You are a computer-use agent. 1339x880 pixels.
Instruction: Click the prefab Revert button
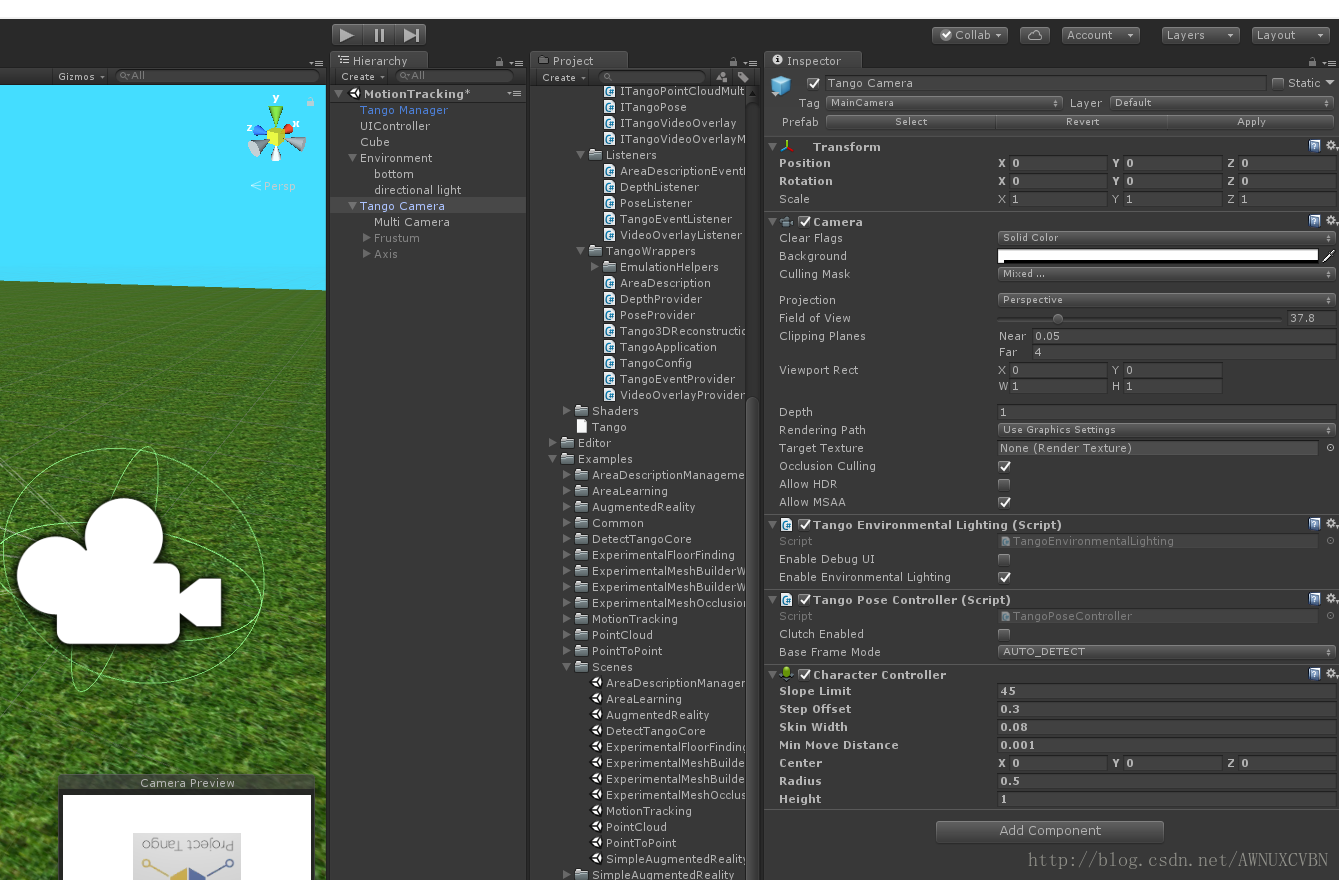(x=1082, y=122)
